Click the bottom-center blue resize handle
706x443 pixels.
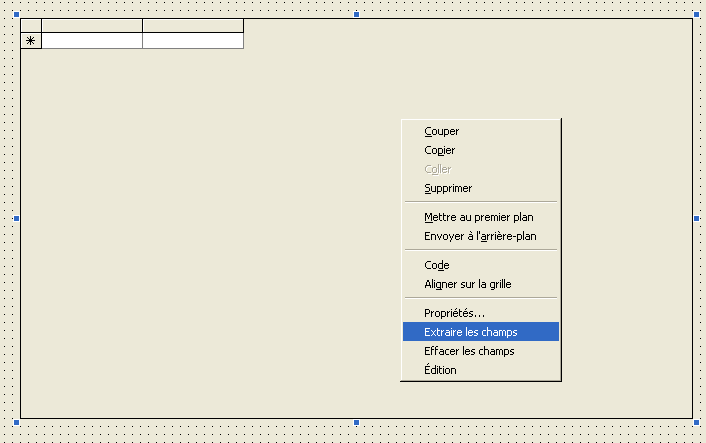point(356,423)
